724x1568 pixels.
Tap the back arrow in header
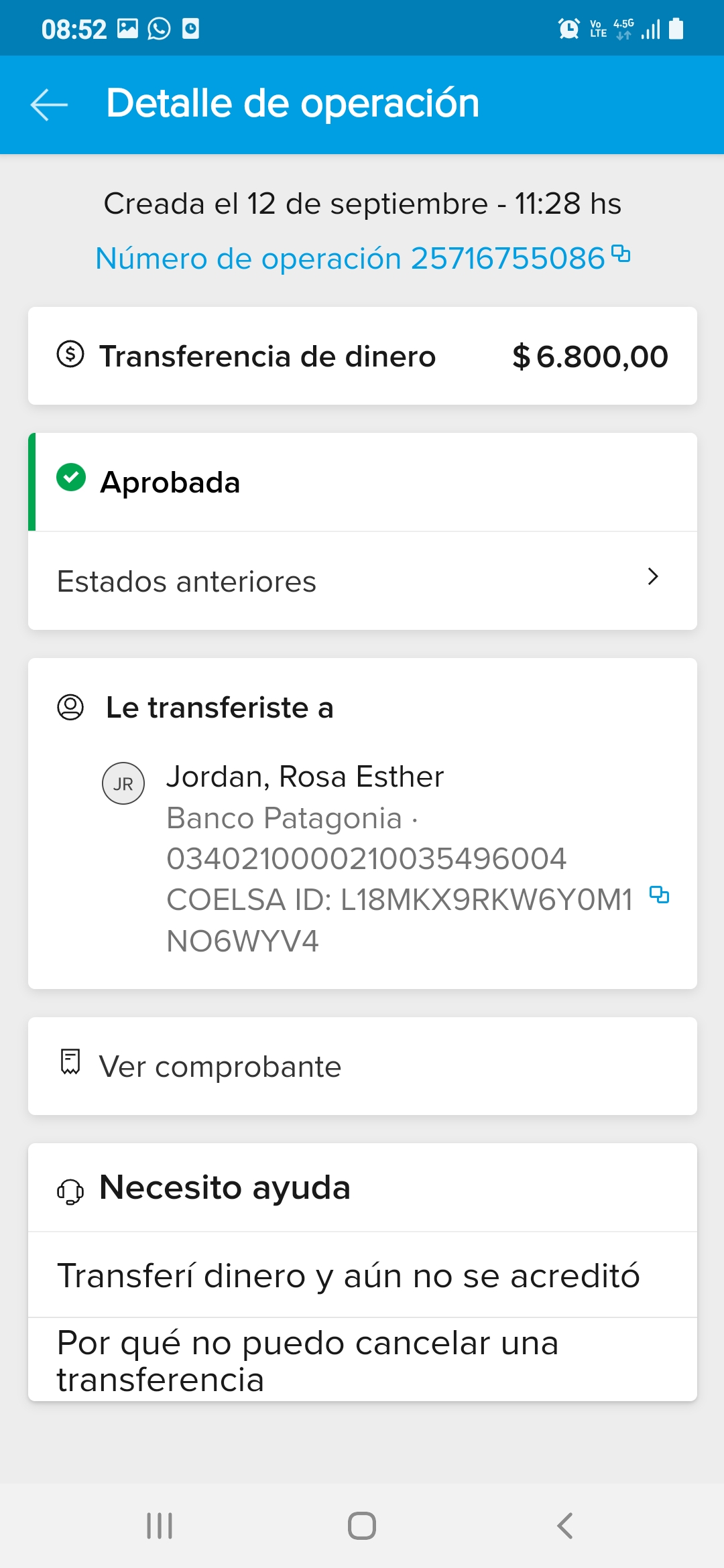tap(49, 105)
